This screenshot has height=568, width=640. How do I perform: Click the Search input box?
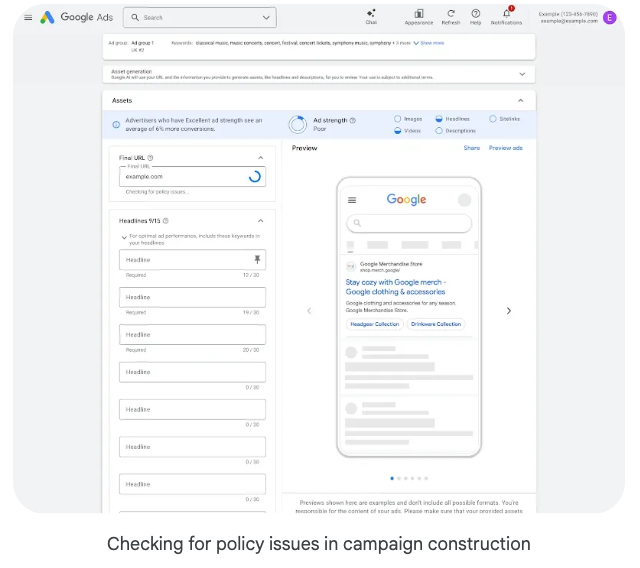click(x=200, y=17)
